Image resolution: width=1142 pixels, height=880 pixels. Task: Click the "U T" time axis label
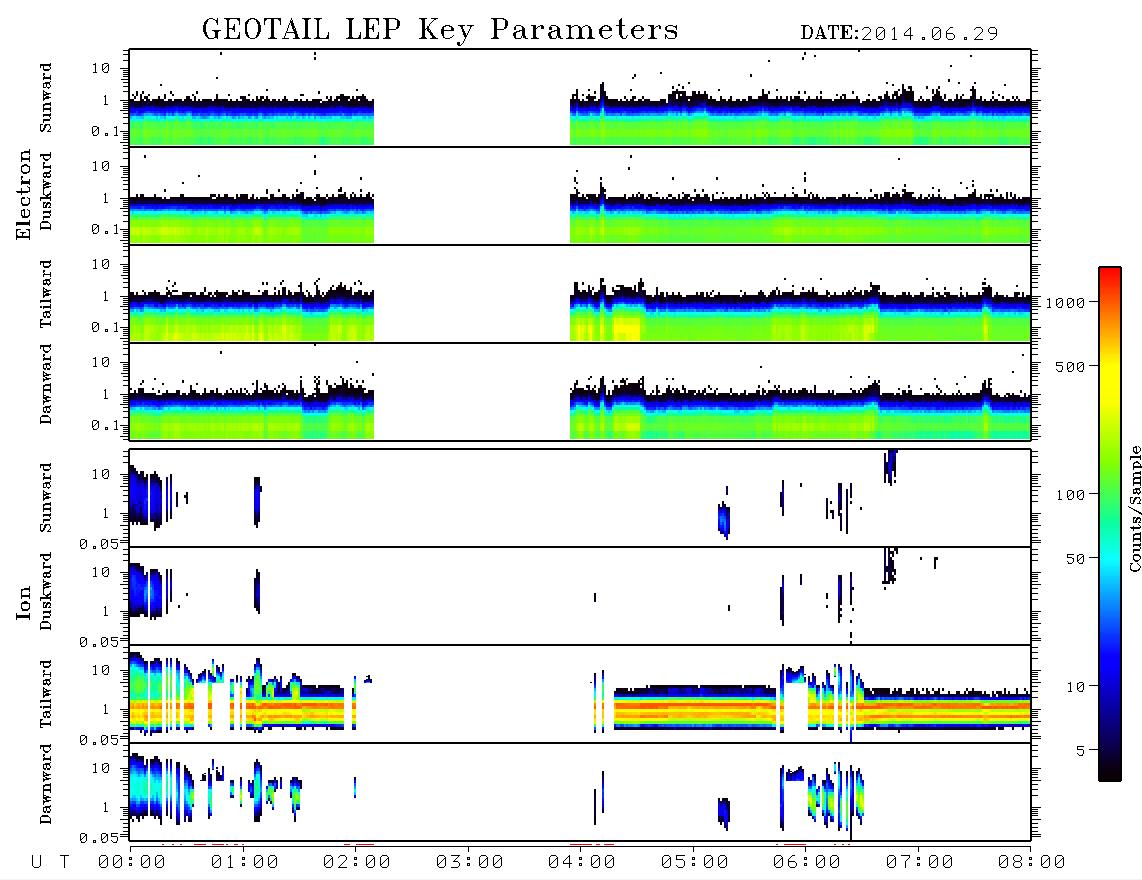(50, 863)
